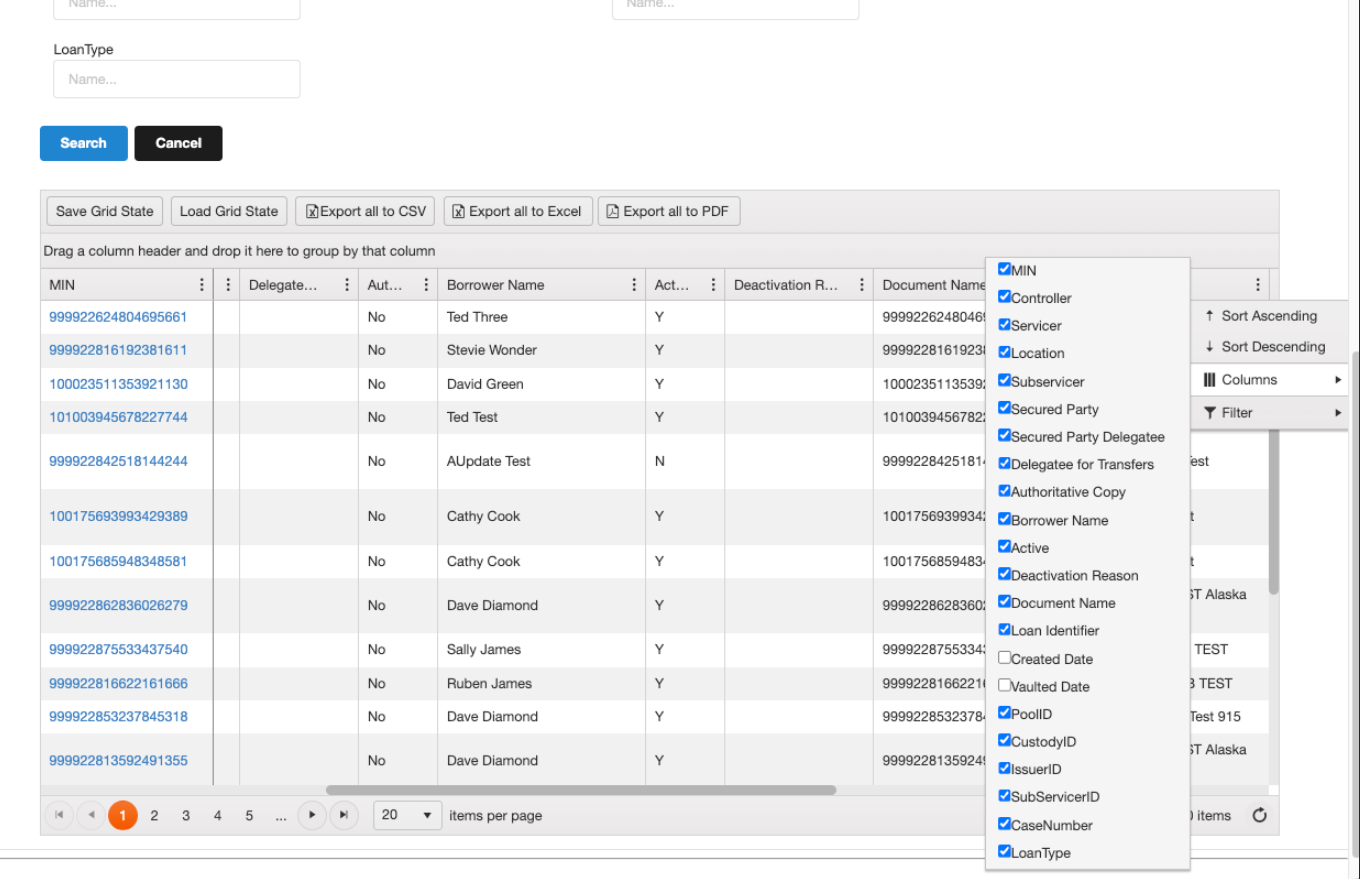This screenshot has height=879, width=1360.
Task: Uncheck the Controller column checkbox
Action: (1005, 297)
